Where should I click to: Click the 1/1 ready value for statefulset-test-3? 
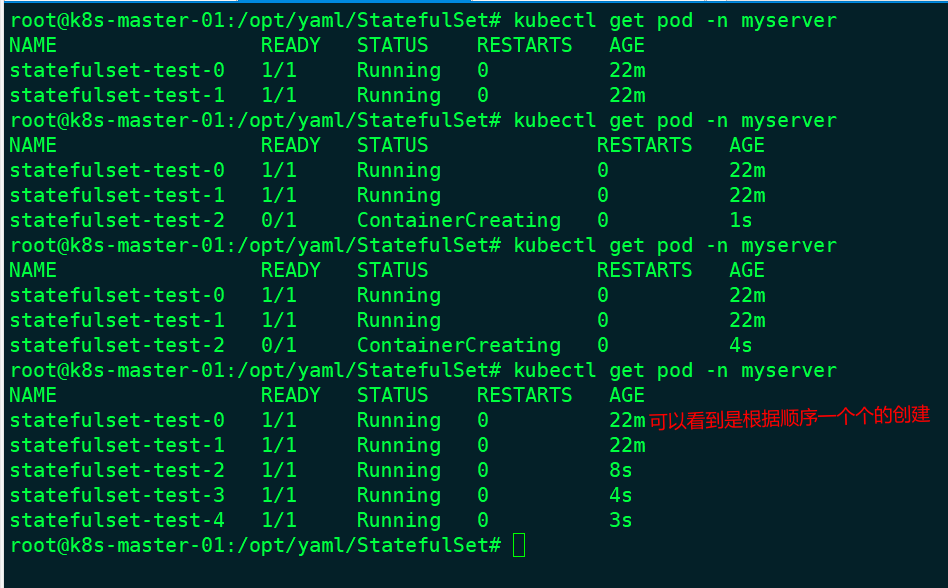279,495
